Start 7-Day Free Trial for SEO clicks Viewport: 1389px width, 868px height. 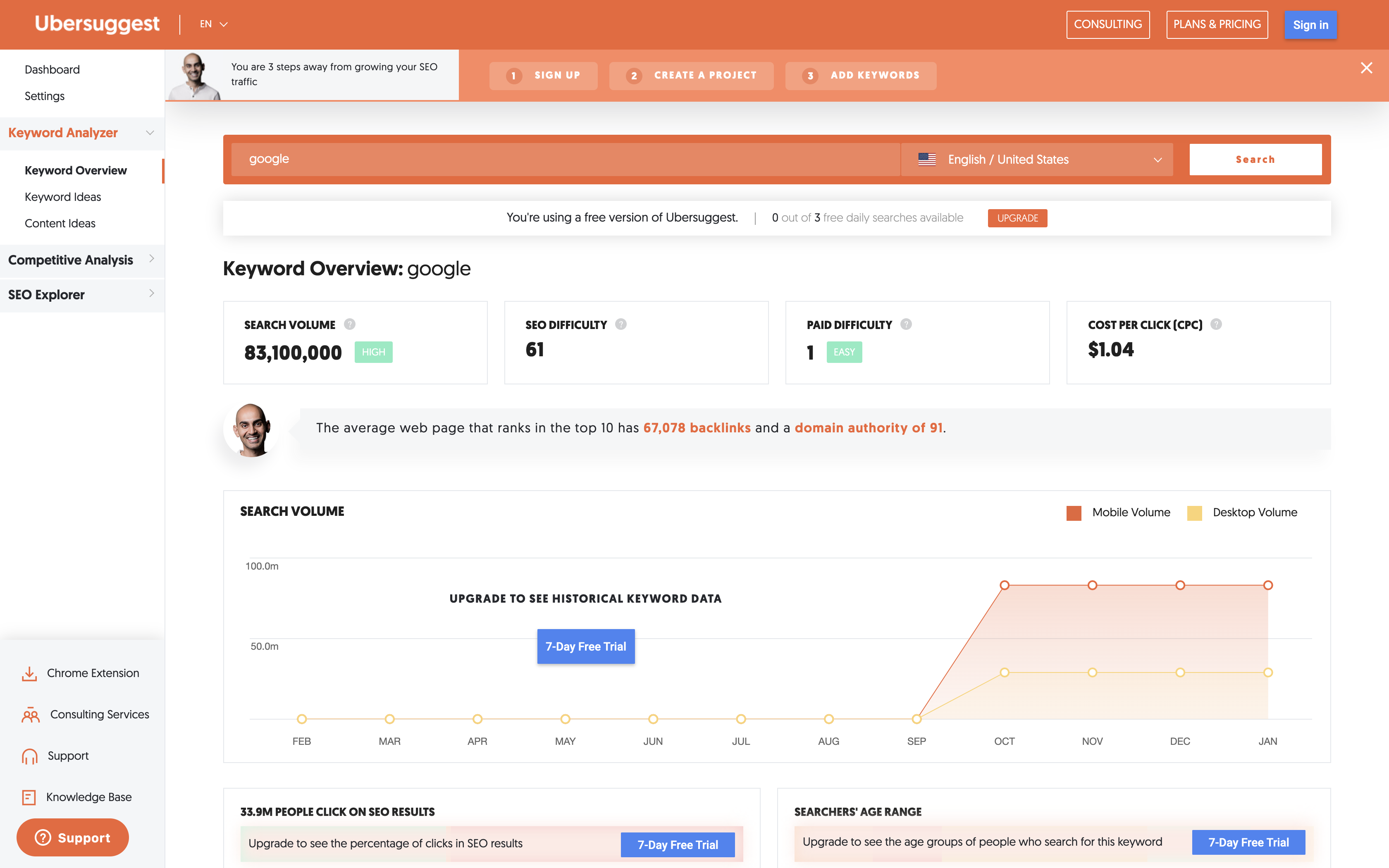click(677, 844)
